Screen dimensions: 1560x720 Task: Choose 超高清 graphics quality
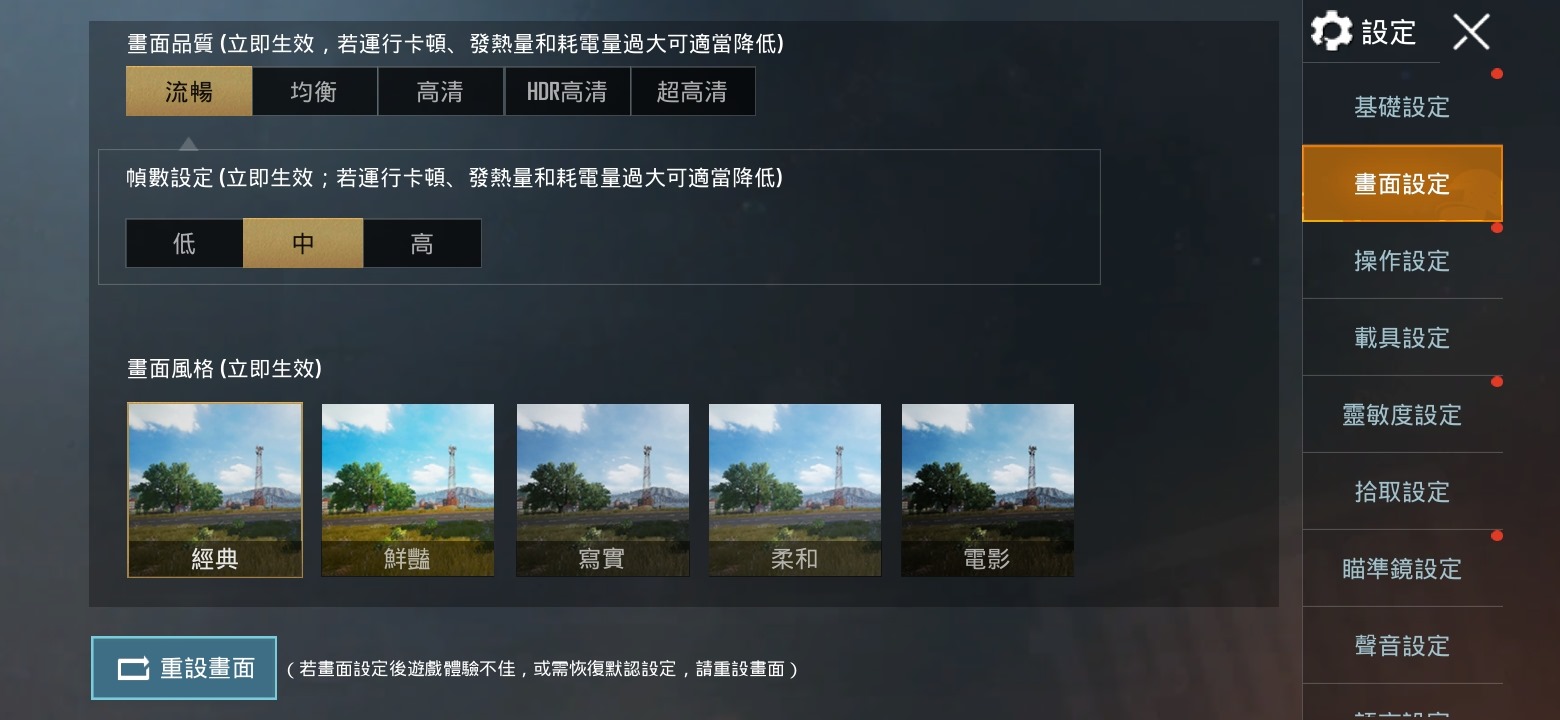[x=692, y=92]
